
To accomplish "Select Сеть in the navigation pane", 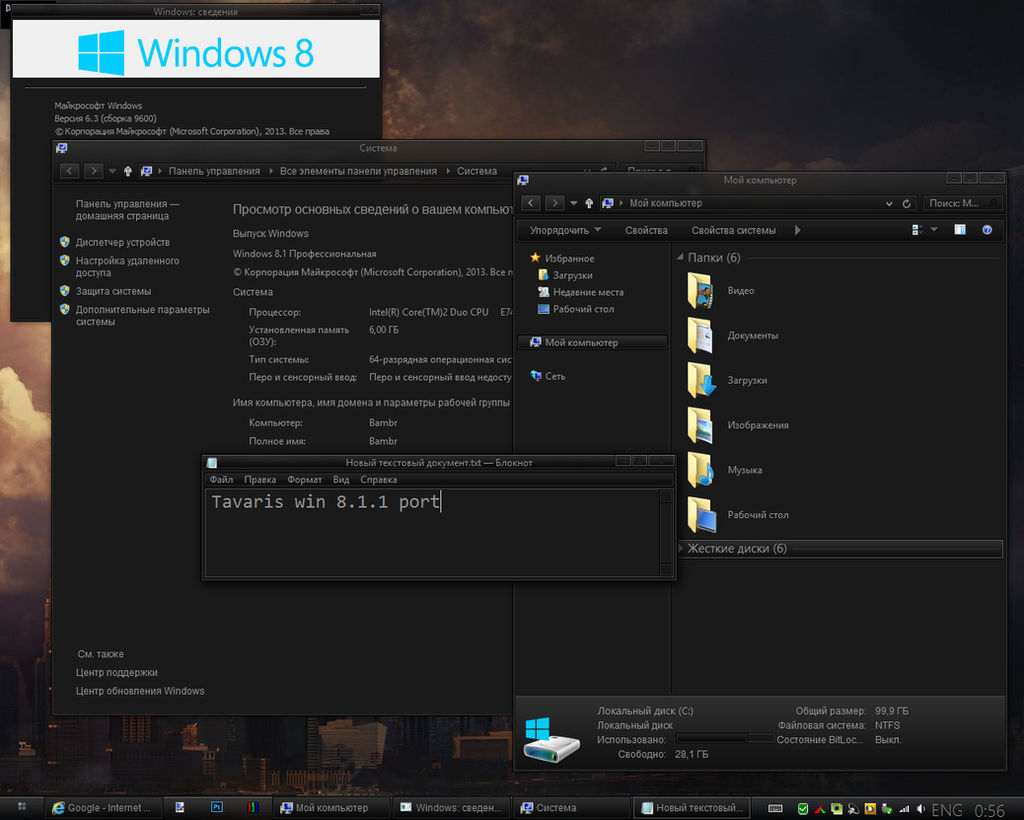I will pos(555,376).
